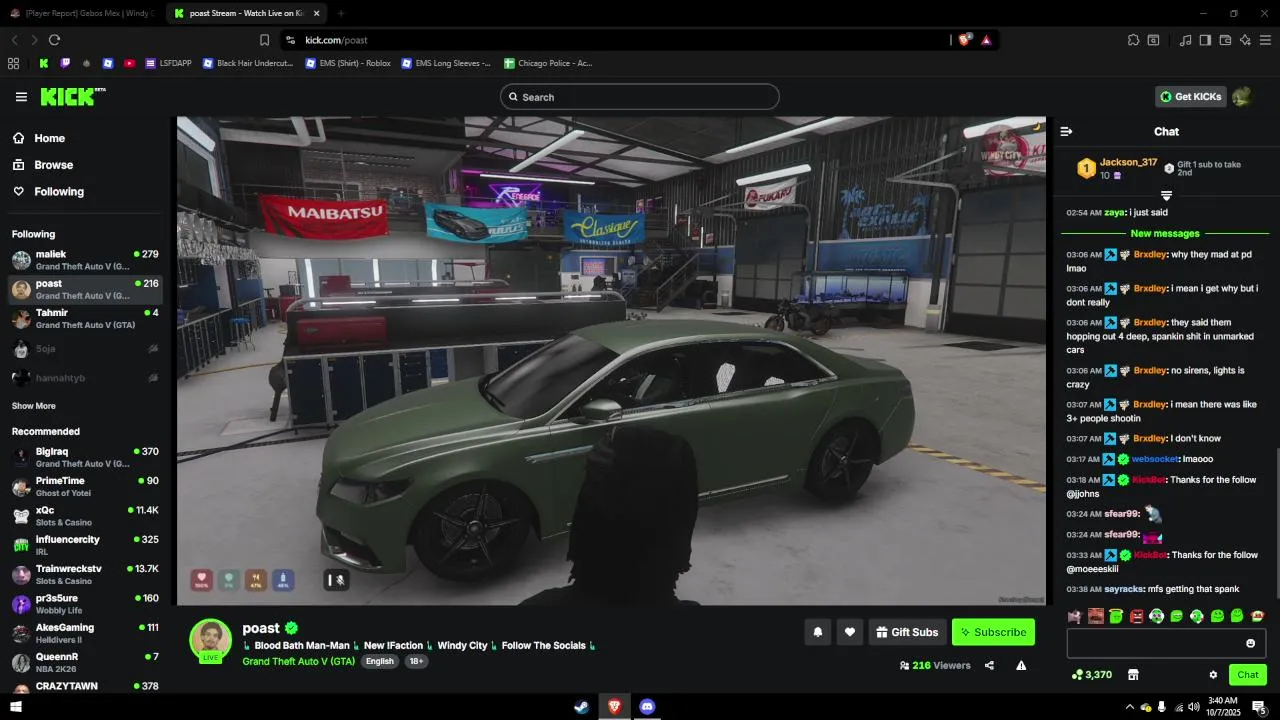Click the address bar URL kick.com/poast

[x=337, y=40]
